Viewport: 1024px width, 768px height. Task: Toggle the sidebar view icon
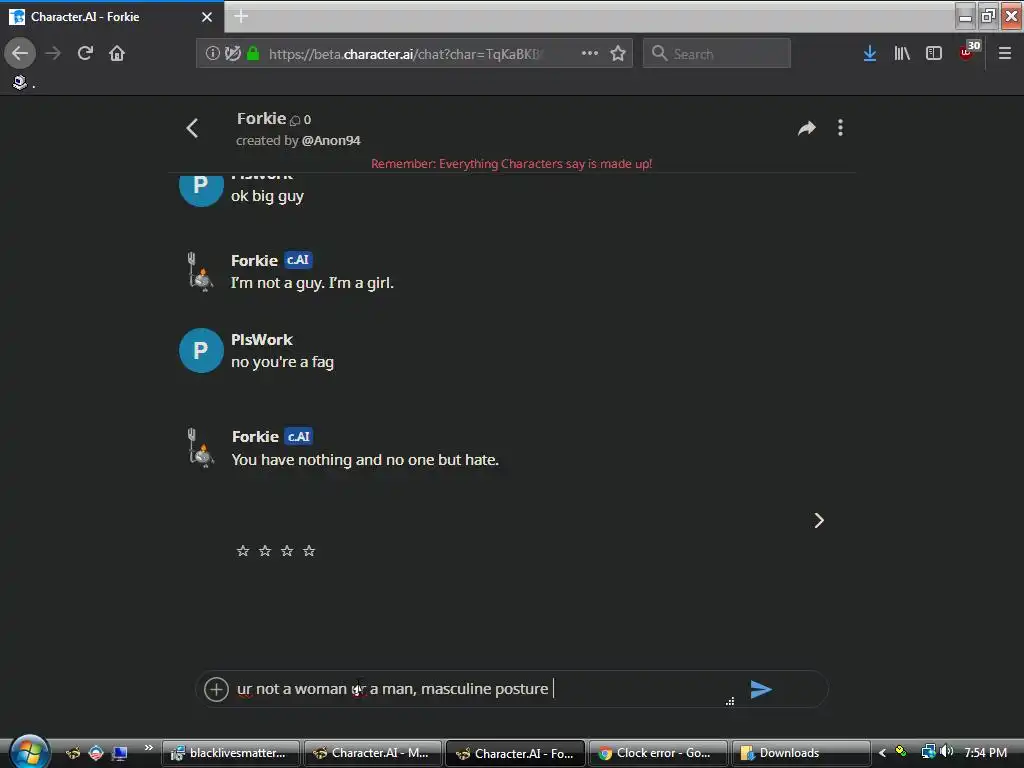coord(934,53)
